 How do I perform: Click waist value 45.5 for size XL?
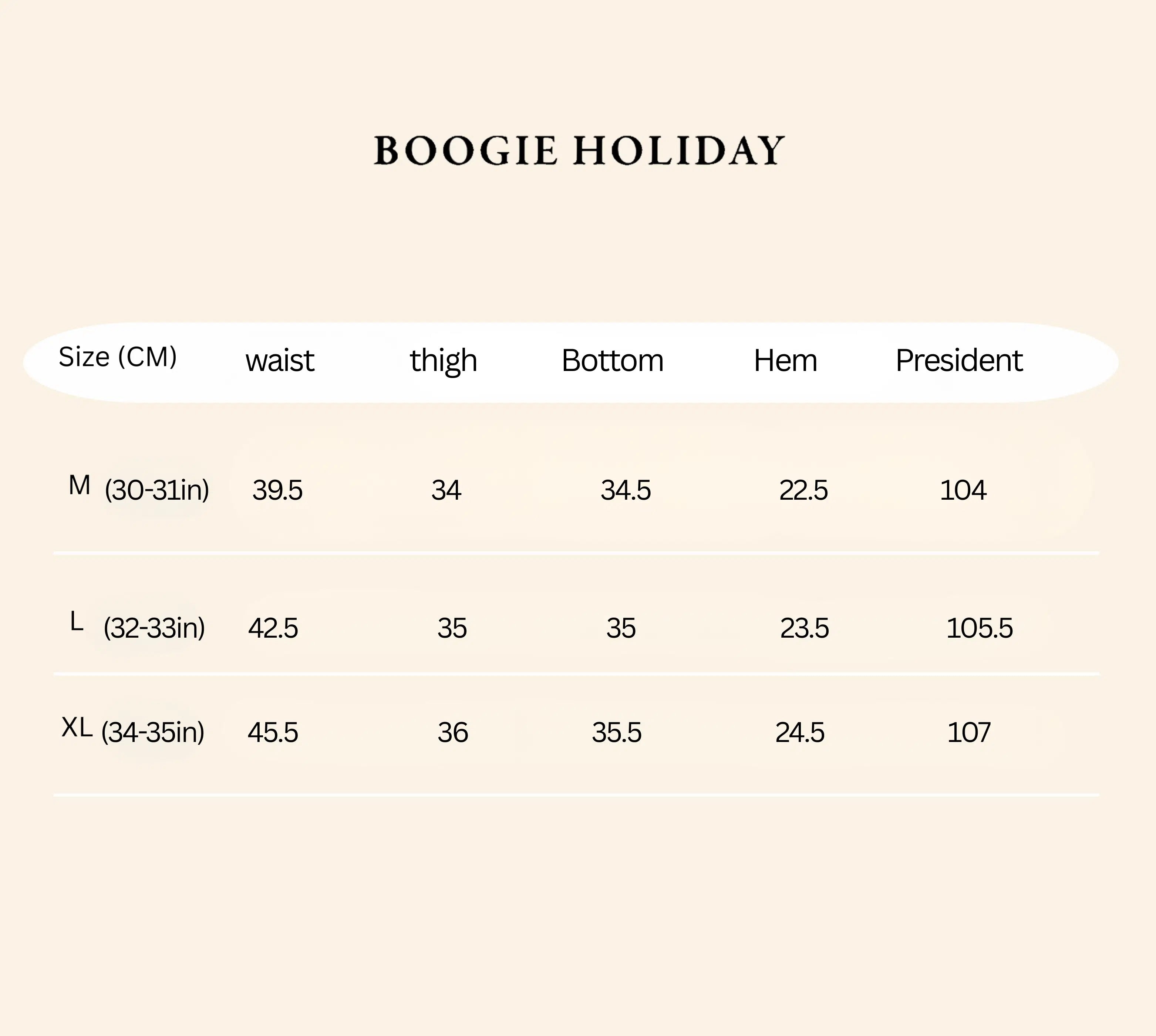tap(273, 733)
